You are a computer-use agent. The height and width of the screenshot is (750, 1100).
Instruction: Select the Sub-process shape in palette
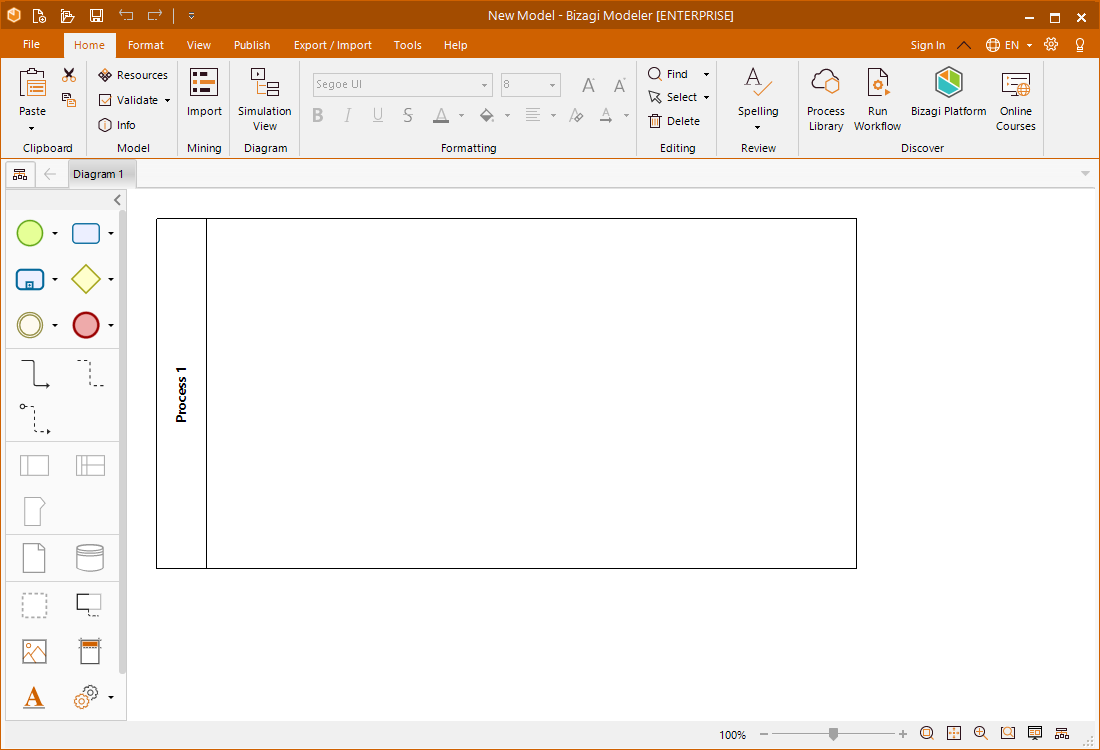(29, 279)
